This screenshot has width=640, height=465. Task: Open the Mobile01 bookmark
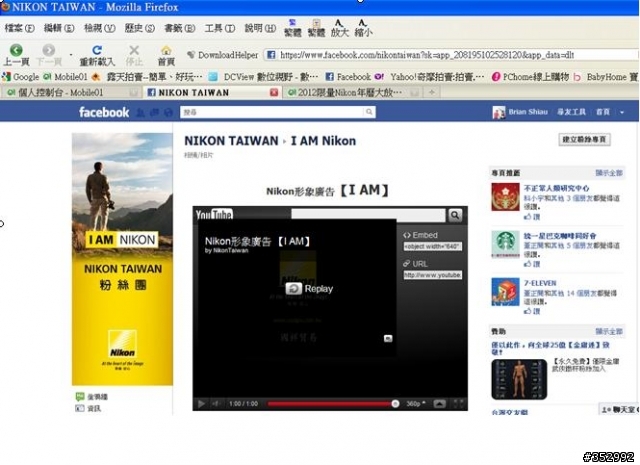tap(65, 77)
